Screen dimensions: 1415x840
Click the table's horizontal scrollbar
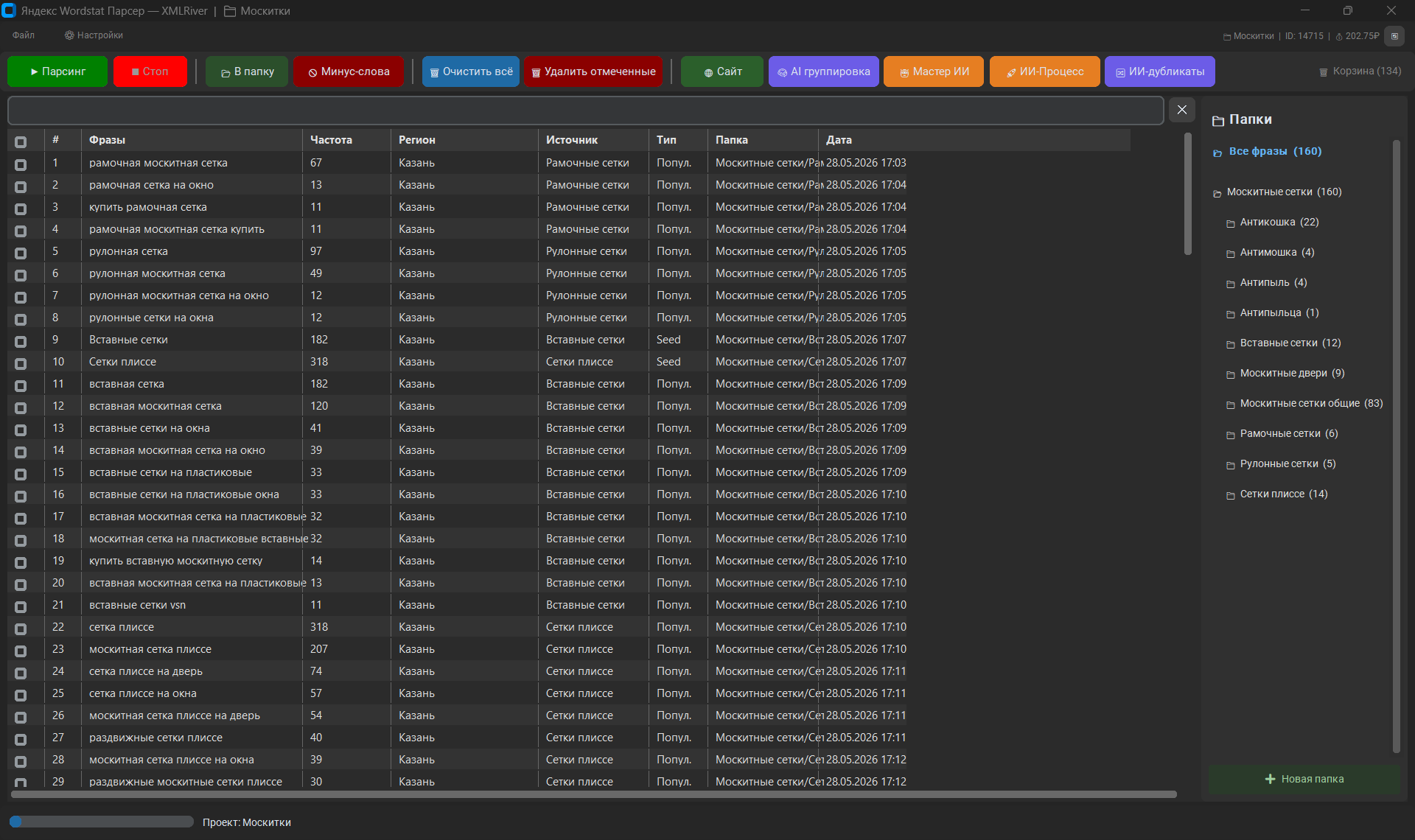click(594, 794)
